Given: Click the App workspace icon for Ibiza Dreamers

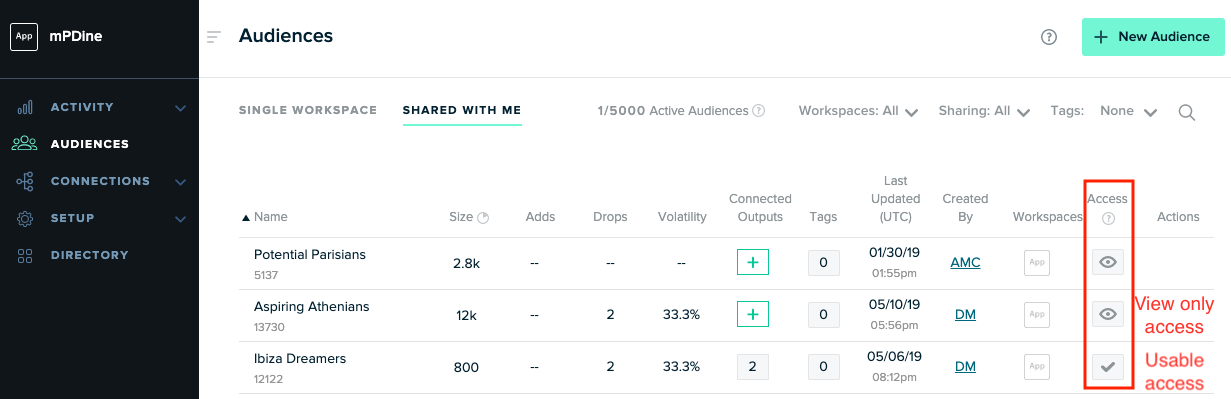Looking at the screenshot, I should coord(1037,367).
